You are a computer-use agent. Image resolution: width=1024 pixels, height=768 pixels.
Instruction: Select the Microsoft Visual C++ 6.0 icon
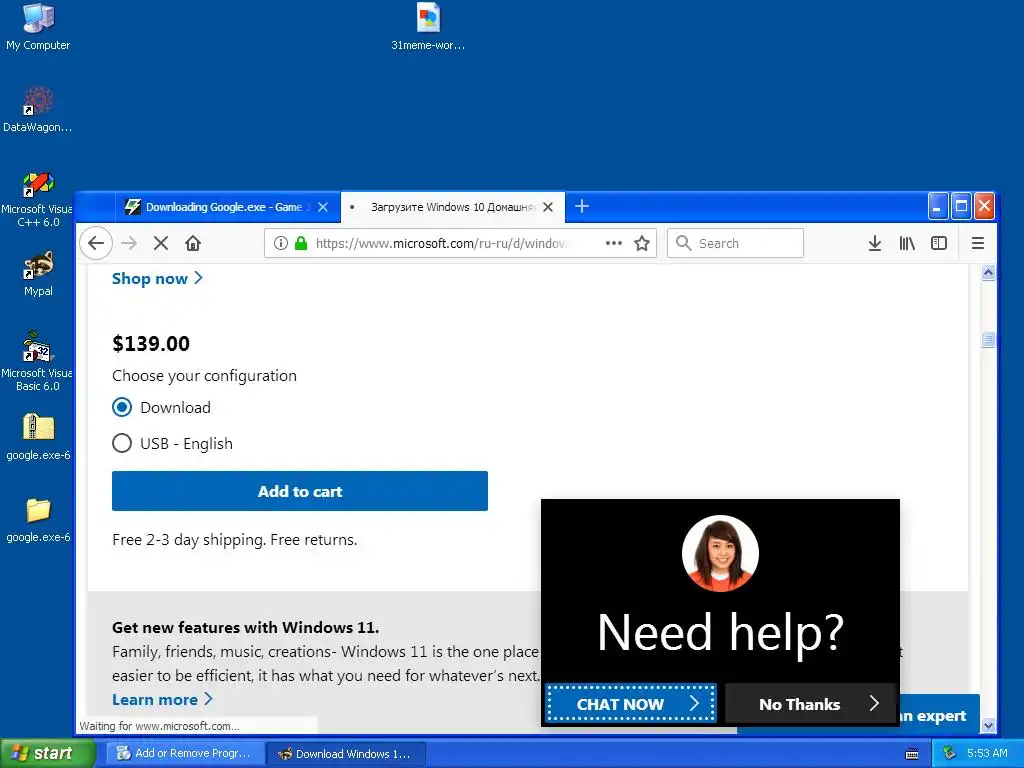point(37,200)
